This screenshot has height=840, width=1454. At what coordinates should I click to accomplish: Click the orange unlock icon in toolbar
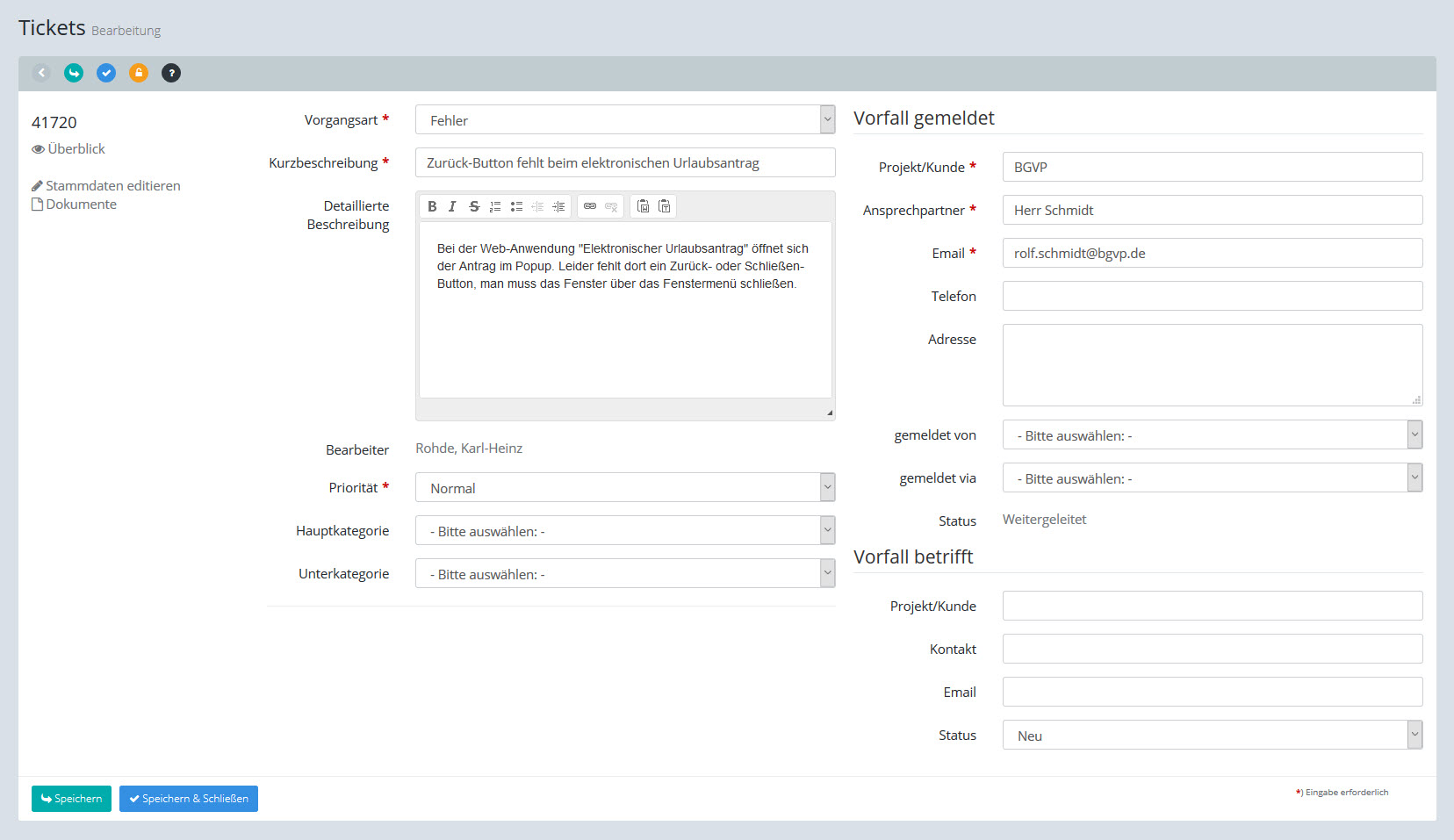click(x=139, y=73)
